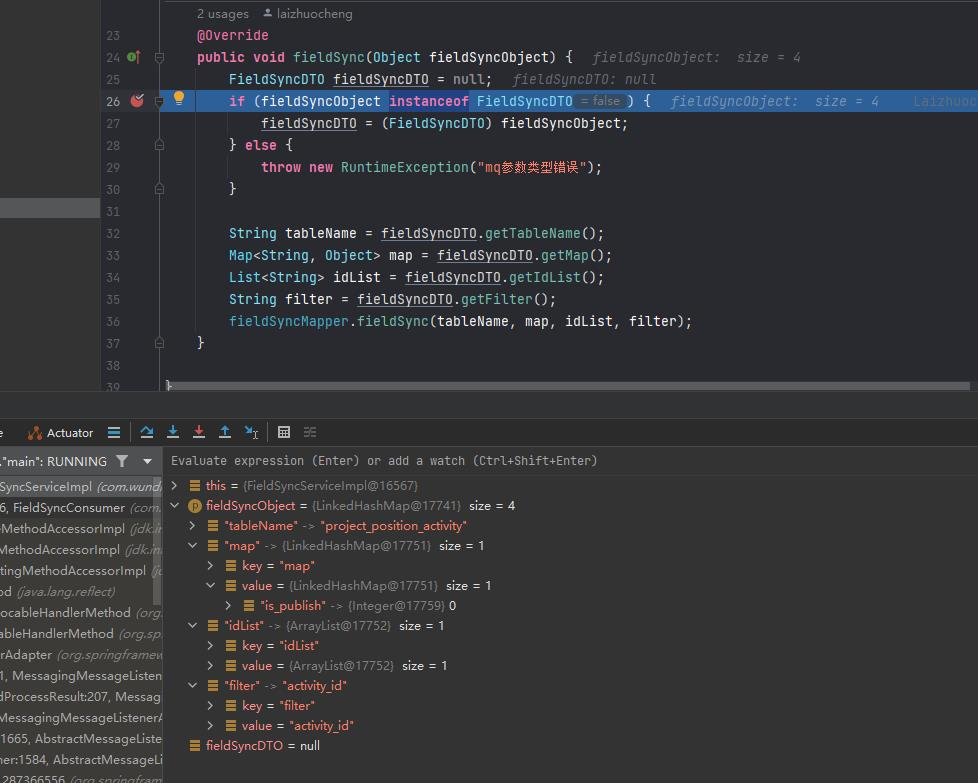Click the red Force Step Into icon
978x783 pixels.
[199, 432]
